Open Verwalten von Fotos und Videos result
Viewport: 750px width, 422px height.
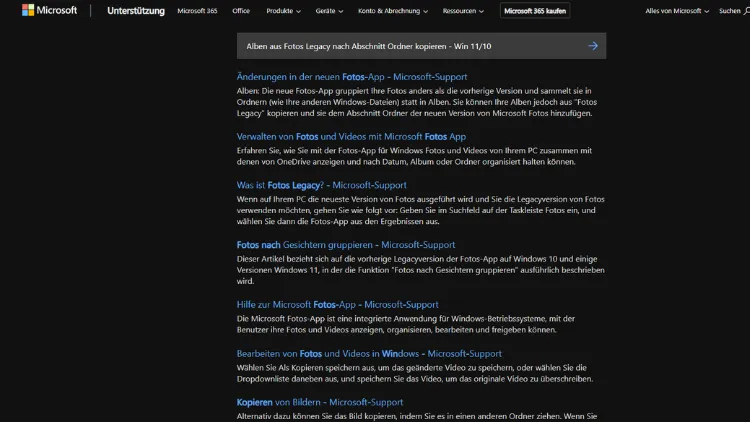pyautogui.click(x=351, y=136)
